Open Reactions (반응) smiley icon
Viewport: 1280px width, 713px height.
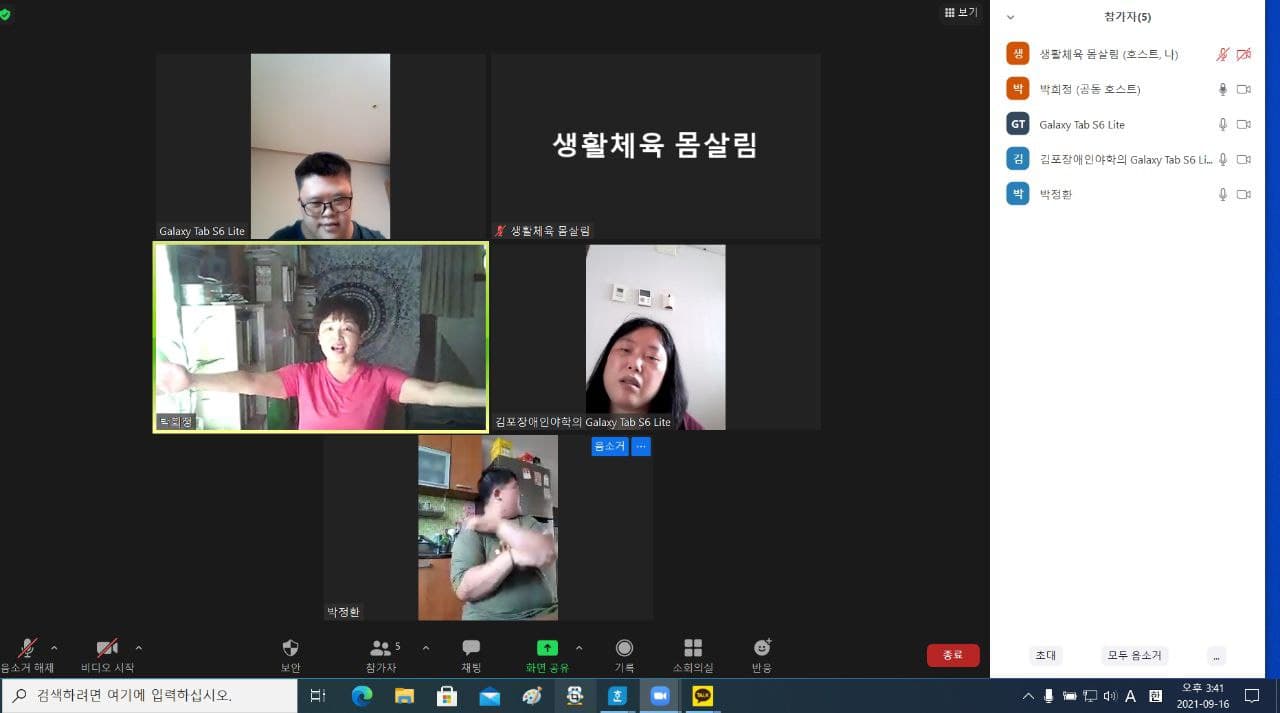point(762,648)
